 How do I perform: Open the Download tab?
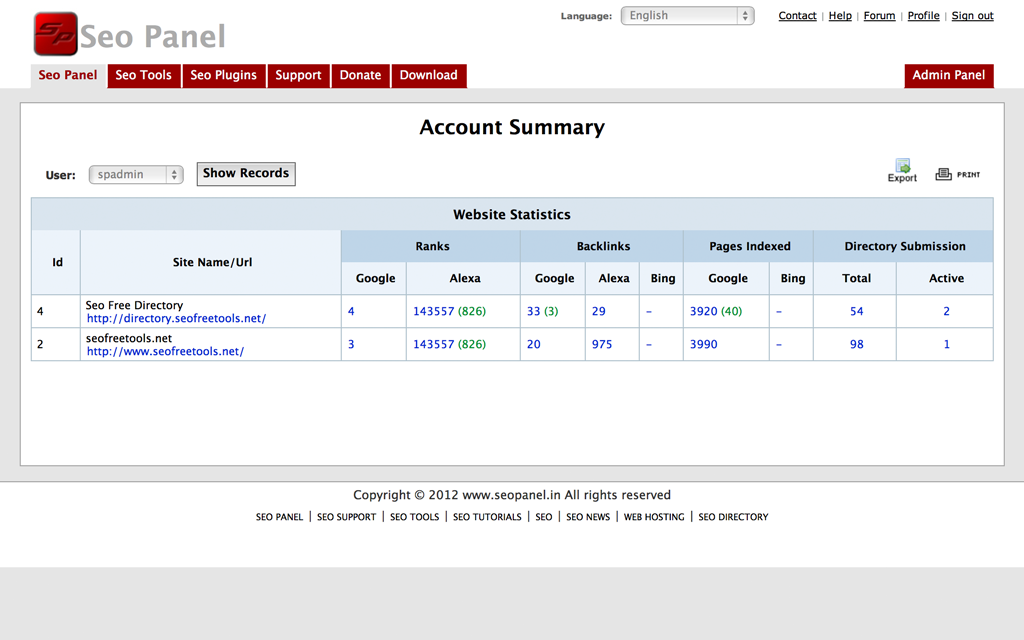(x=428, y=75)
